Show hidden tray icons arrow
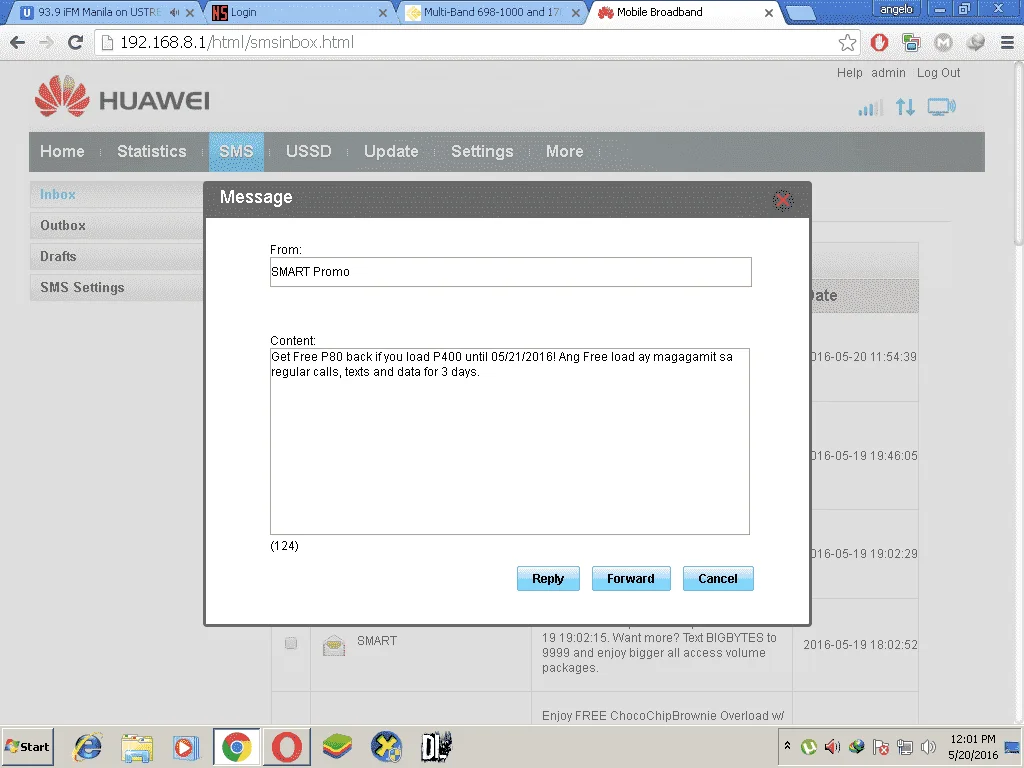 click(x=788, y=746)
